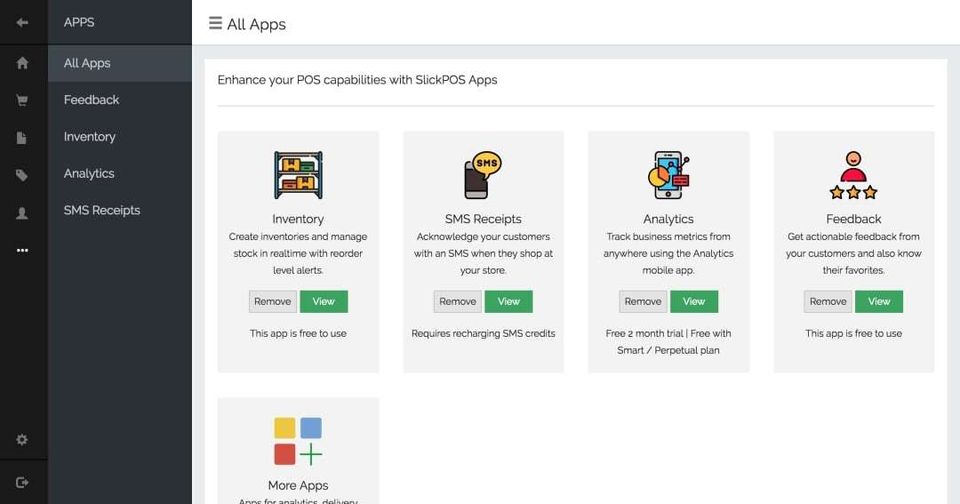Click the logout icon at bottom
Screen dimensions: 960x504
point(23,482)
